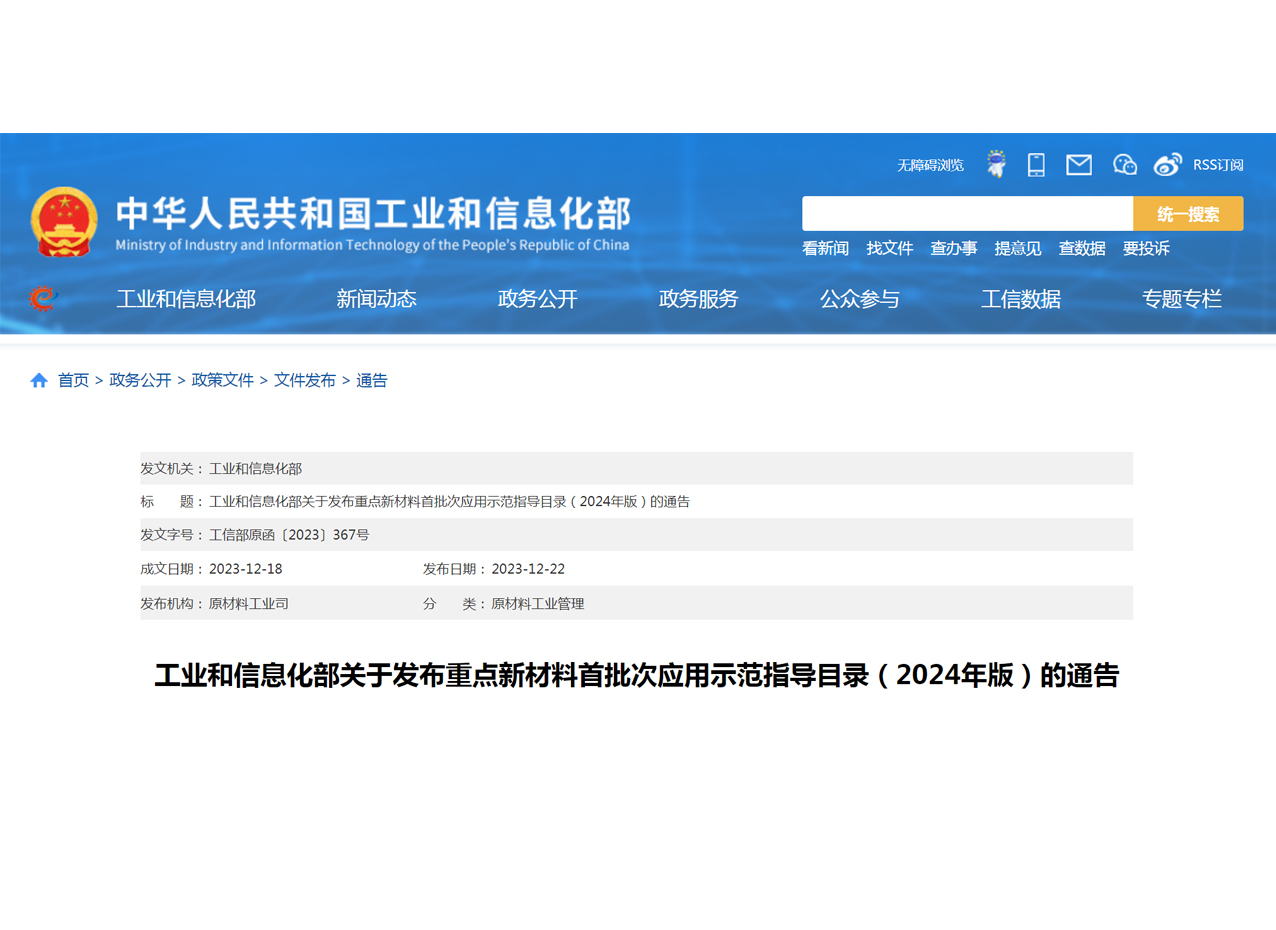Click the WeChat icon in header
1276x930 pixels.
click(x=1125, y=165)
